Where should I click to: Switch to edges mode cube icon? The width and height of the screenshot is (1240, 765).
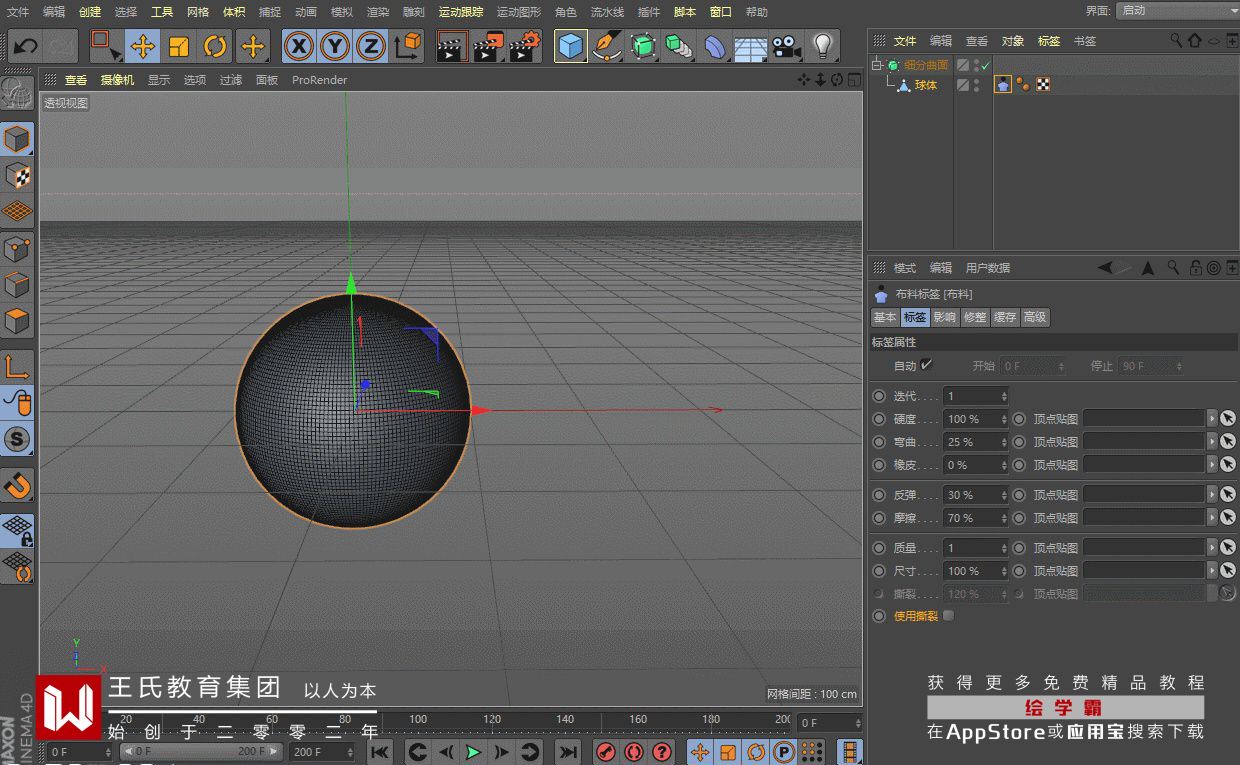[17, 285]
